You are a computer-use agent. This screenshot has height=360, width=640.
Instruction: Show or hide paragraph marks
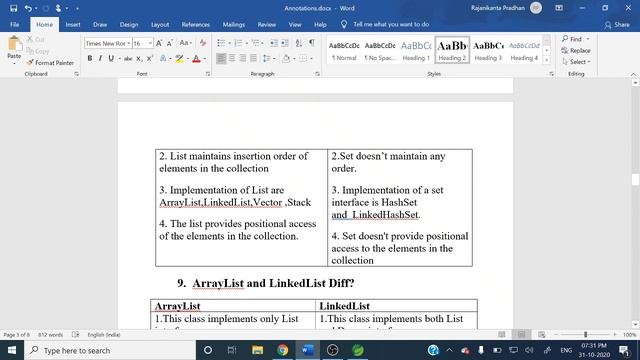312,43
